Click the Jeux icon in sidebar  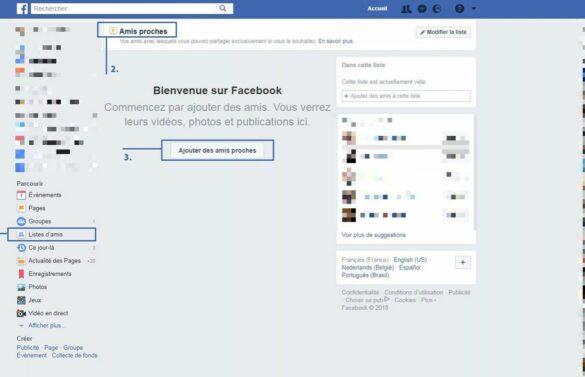point(21,300)
